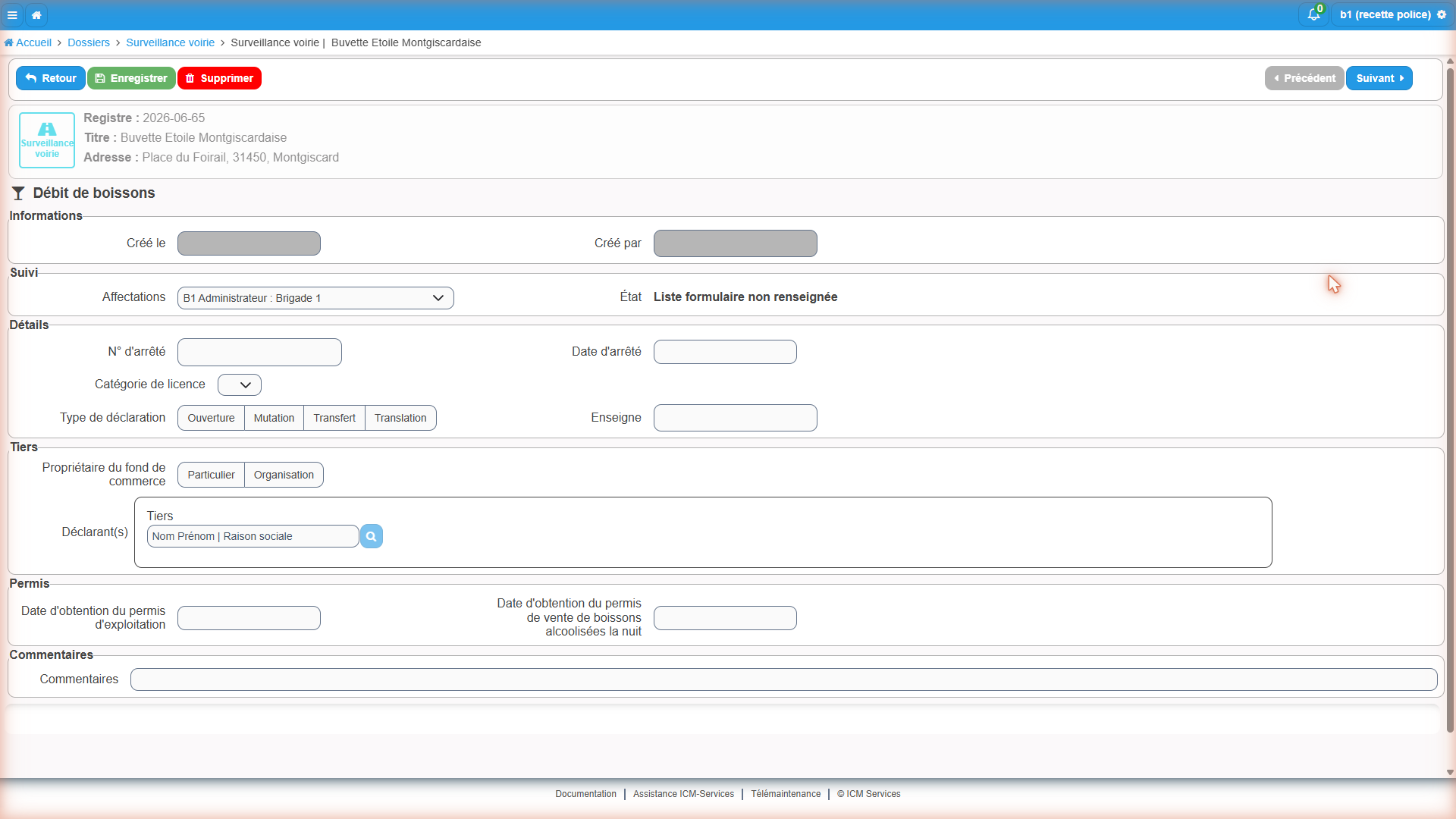Click the Créé par field

[736, 243]
